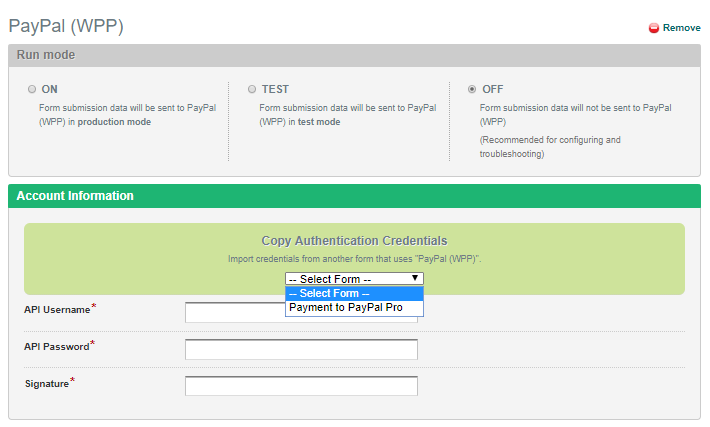Select the OFF run mode radio button

click(x=472, y=89)
